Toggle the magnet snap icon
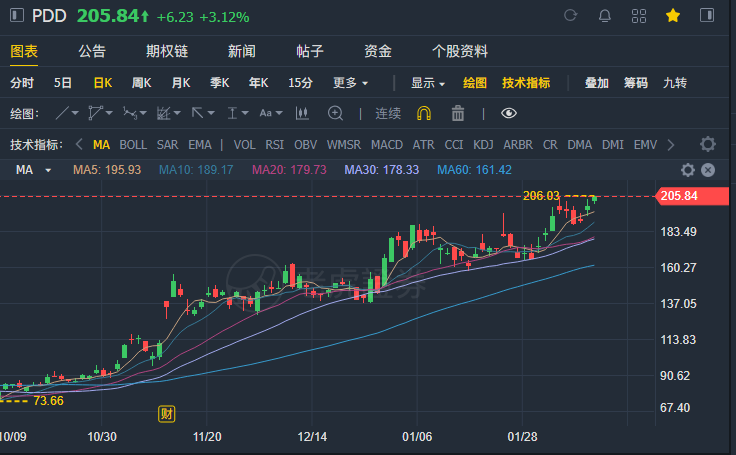The image size is (736, 455). point(424,113)
